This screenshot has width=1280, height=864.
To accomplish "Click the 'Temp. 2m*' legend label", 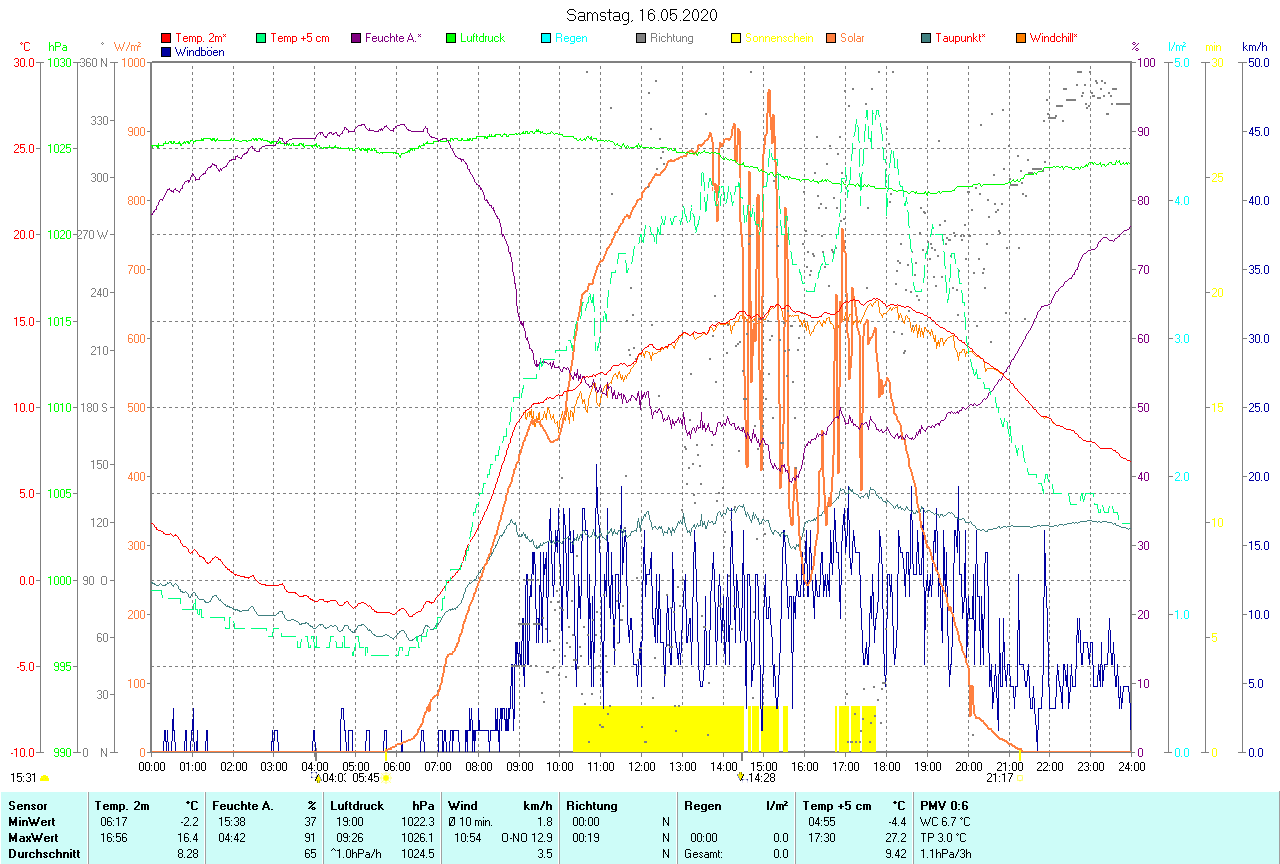I will coord(201,38).
